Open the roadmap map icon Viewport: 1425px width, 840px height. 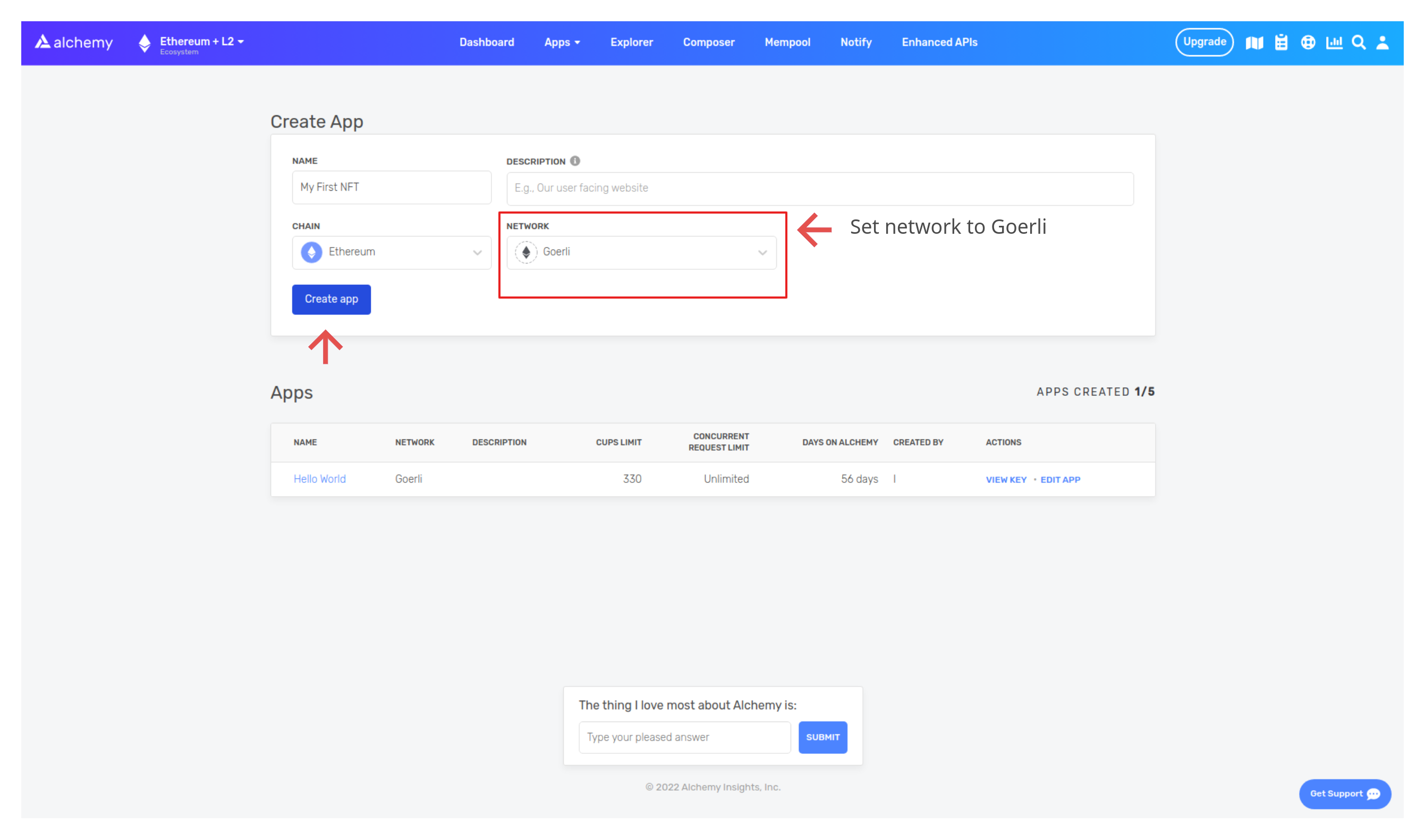(1254, 43)
